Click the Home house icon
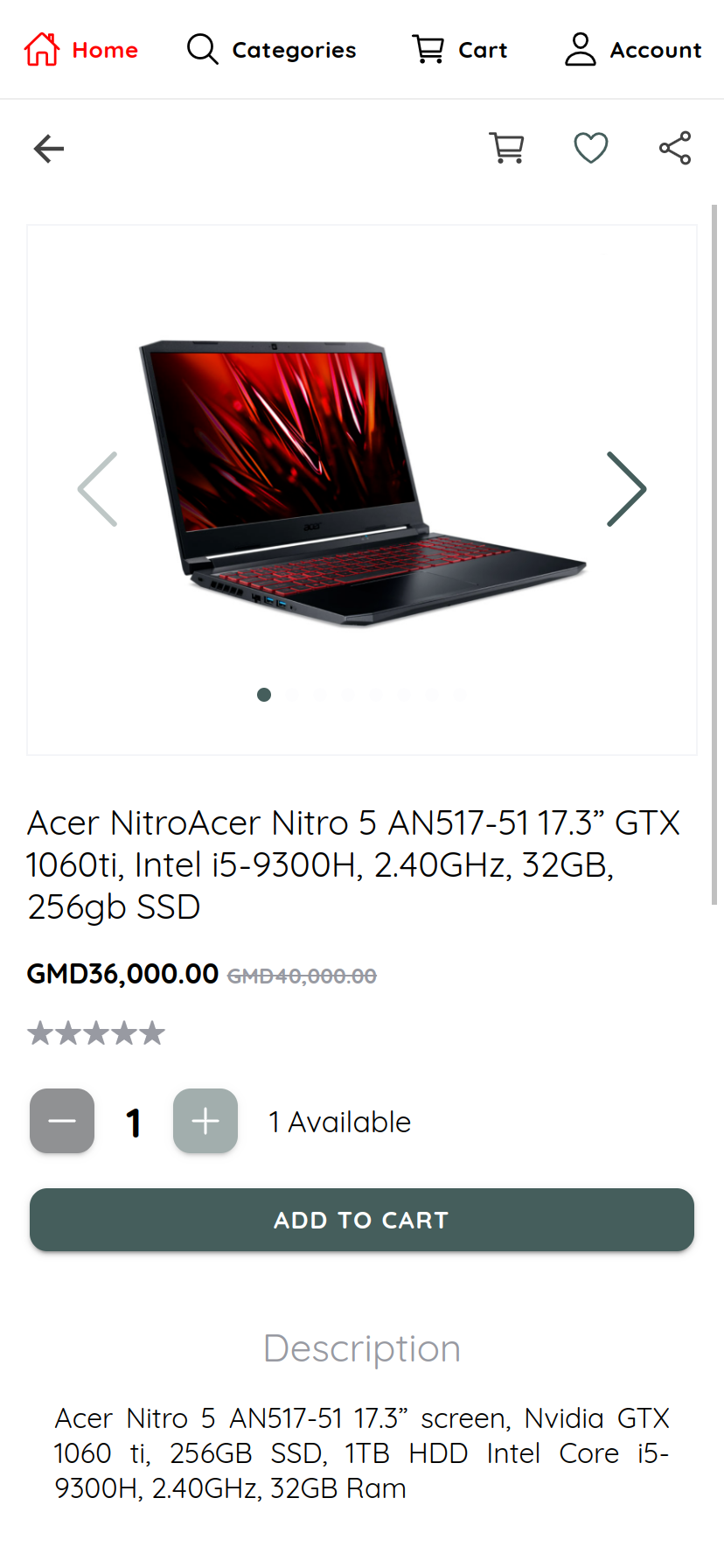 42,50
